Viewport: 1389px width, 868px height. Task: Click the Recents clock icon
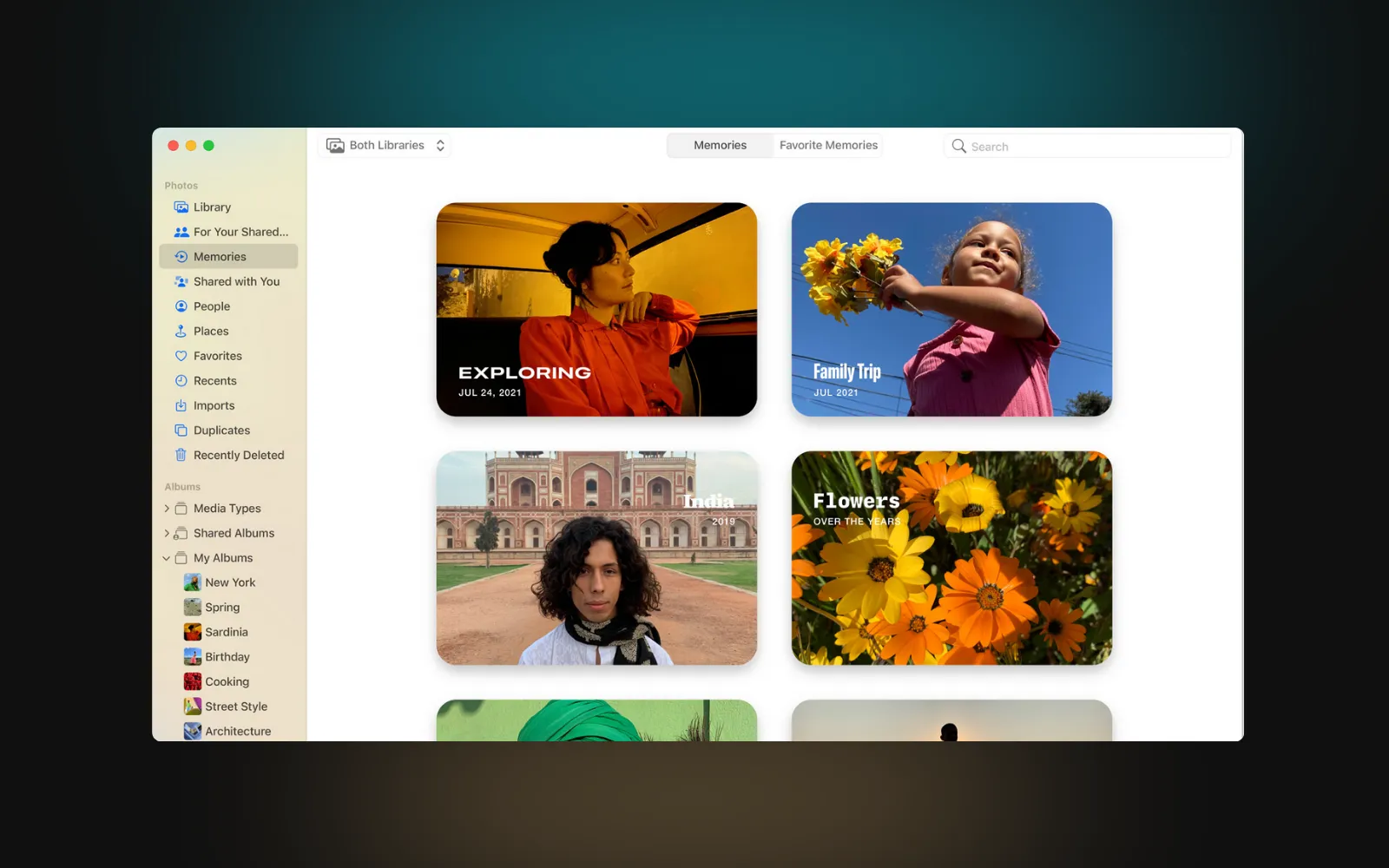tap(181, 381)
